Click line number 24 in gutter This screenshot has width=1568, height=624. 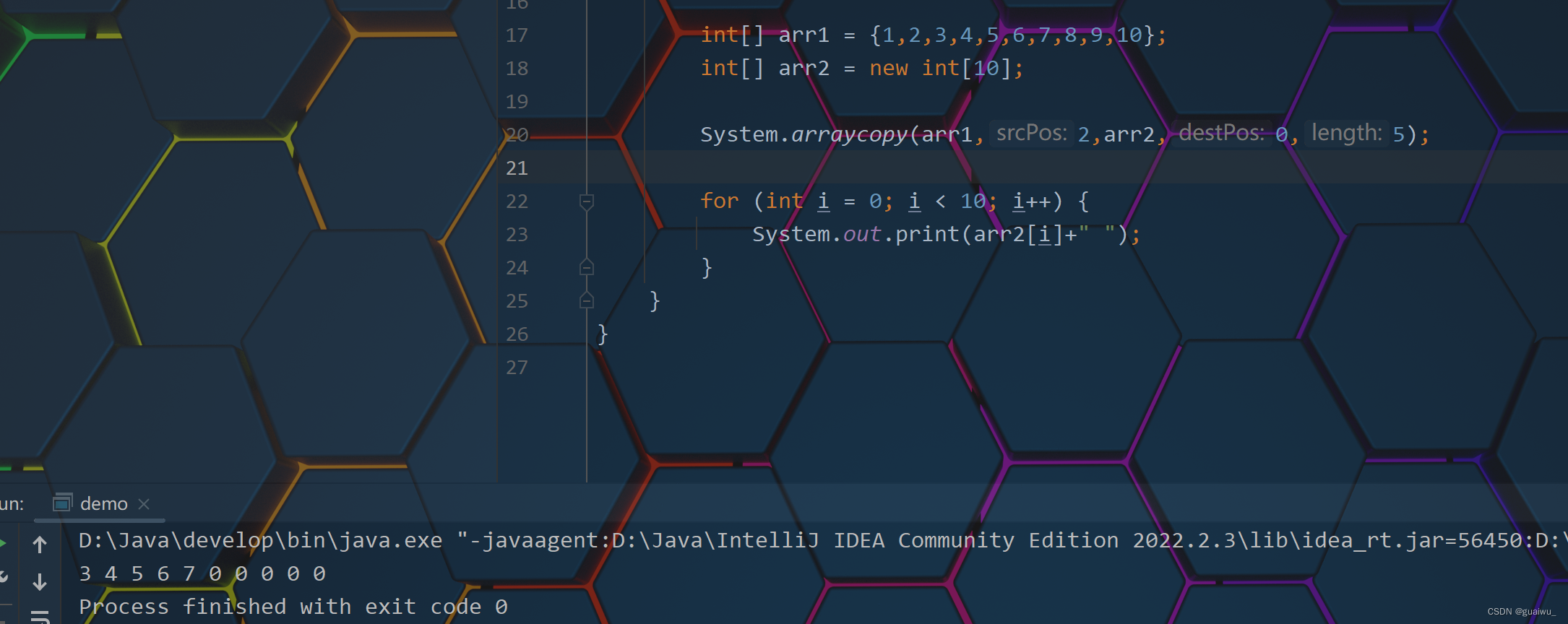[517, 268]
